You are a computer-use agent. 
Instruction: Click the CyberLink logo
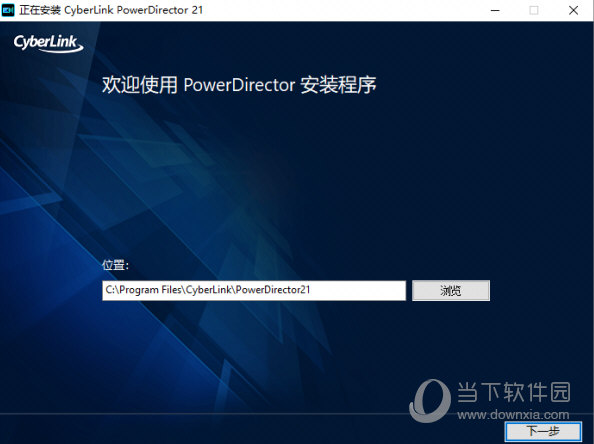48,43
